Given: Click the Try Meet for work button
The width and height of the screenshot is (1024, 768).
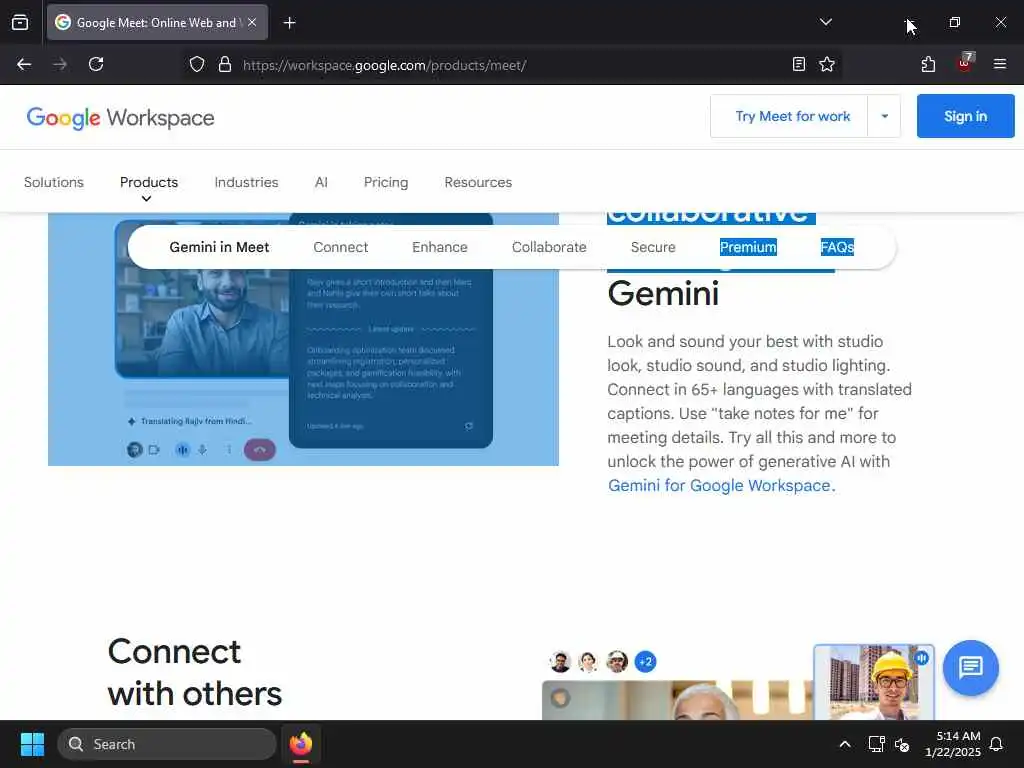Looking at the screenshot, I should pyautogui.click(x=789, y=116).
